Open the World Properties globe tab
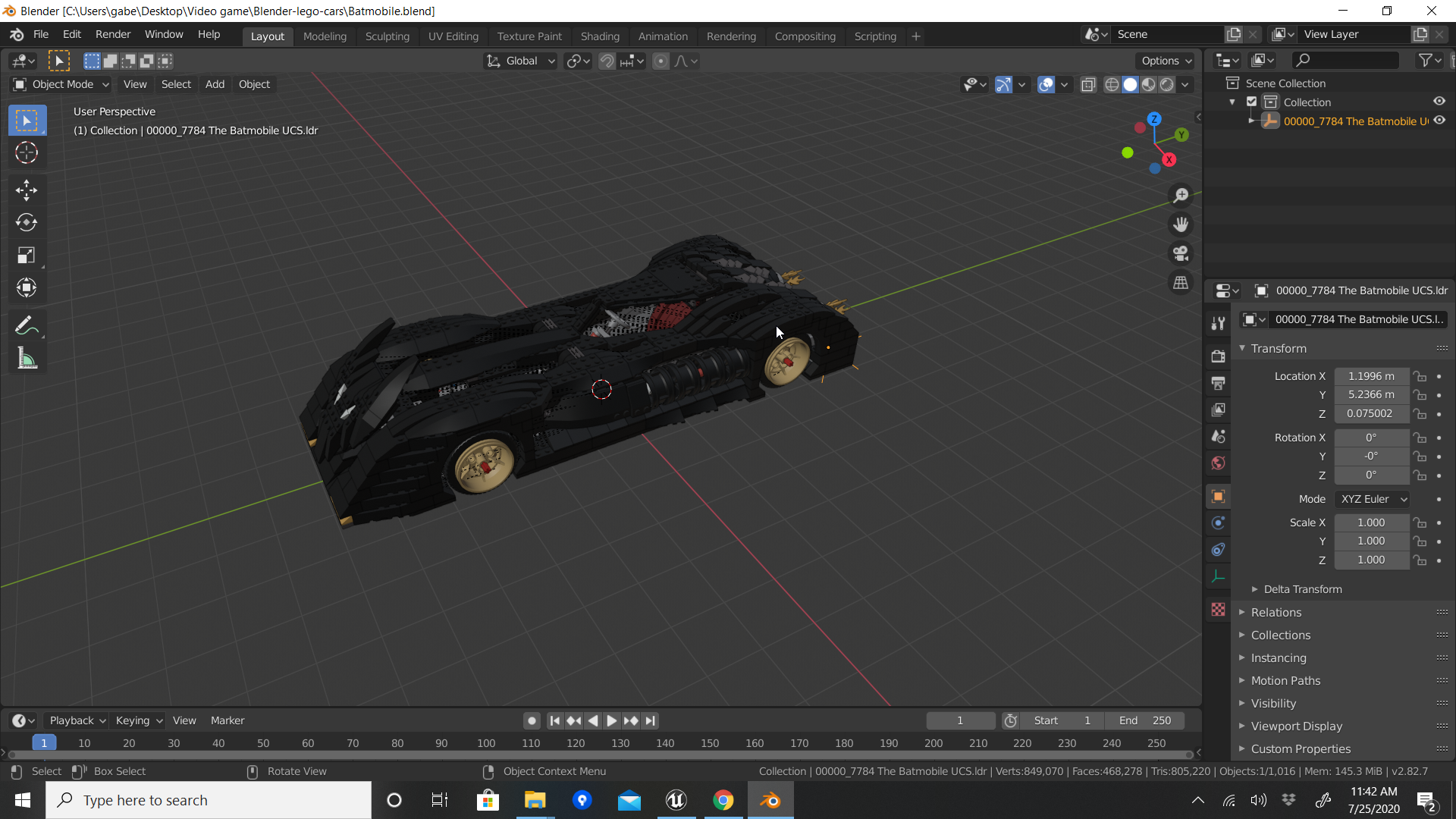Screen dimensions: 1456x819 point(1219,463)
